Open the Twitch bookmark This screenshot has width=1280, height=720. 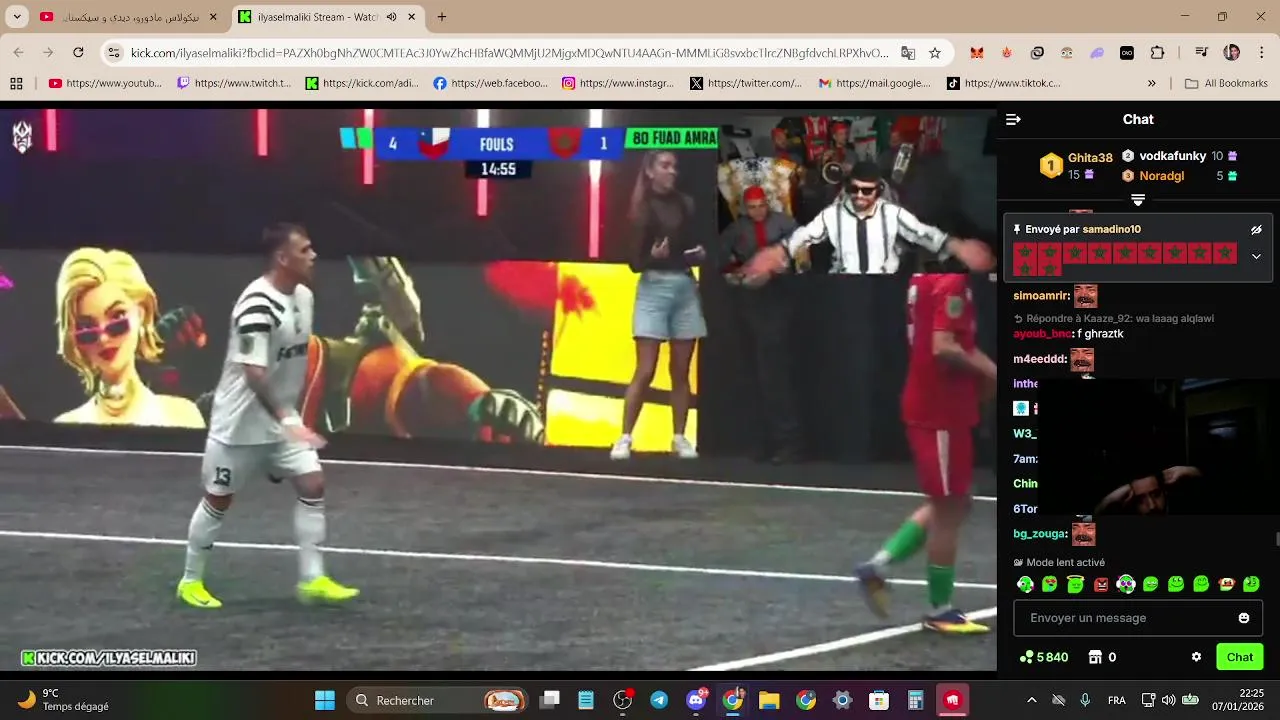pyautogui.click(x=234, y=84)
